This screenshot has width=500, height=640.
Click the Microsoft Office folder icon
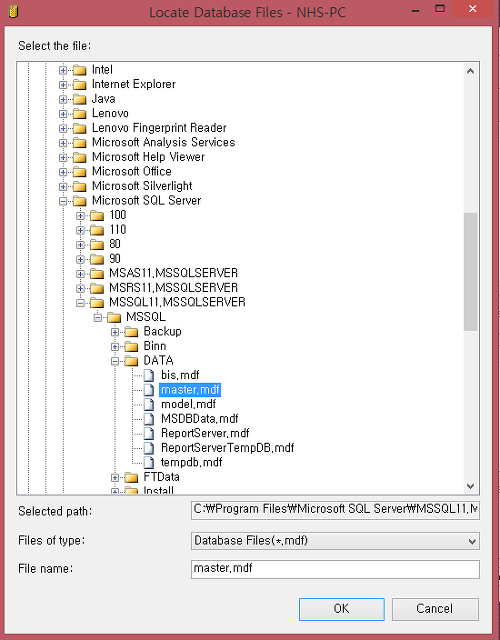[80, 172]
